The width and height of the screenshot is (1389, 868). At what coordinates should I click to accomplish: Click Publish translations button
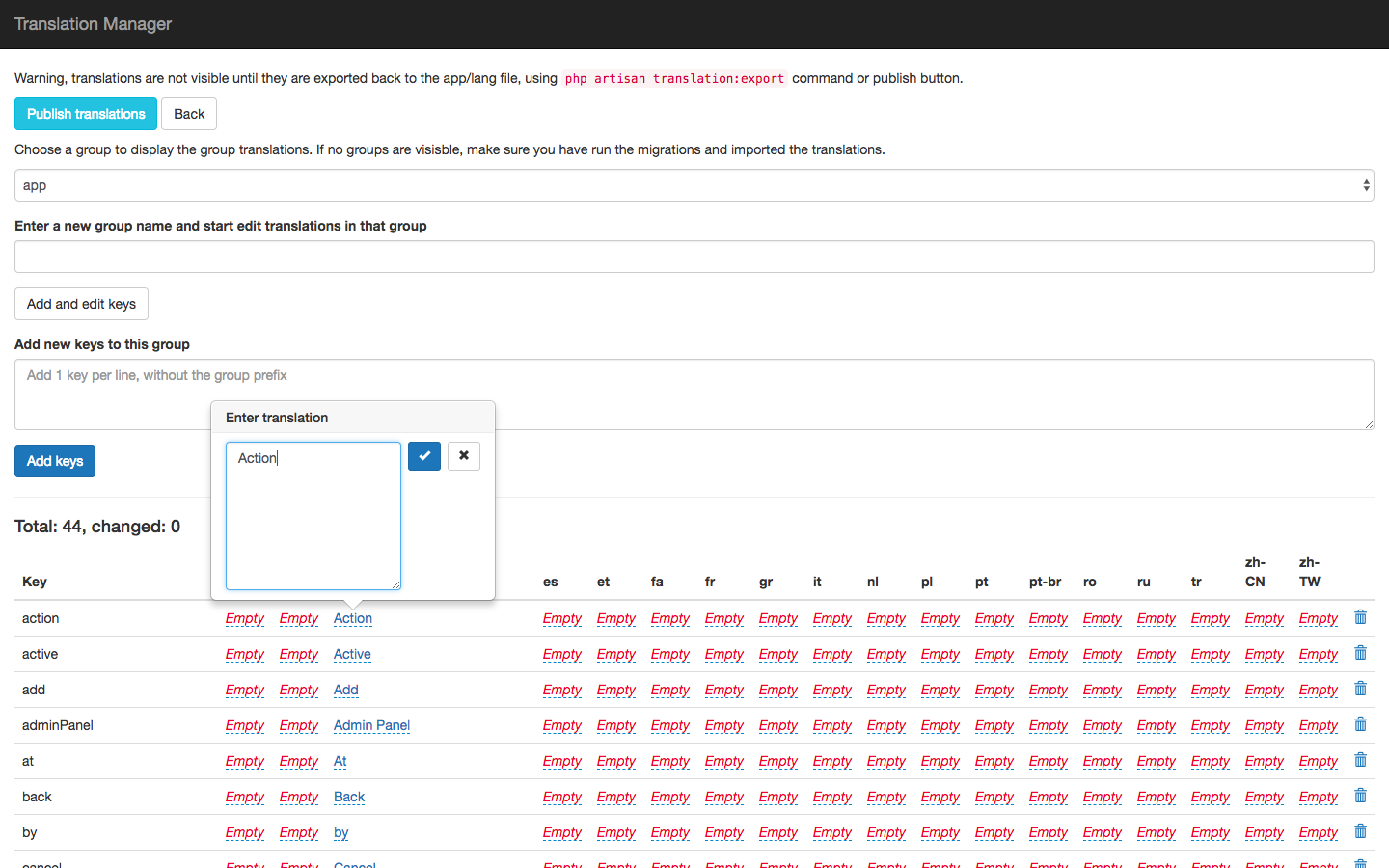[86, 114]
